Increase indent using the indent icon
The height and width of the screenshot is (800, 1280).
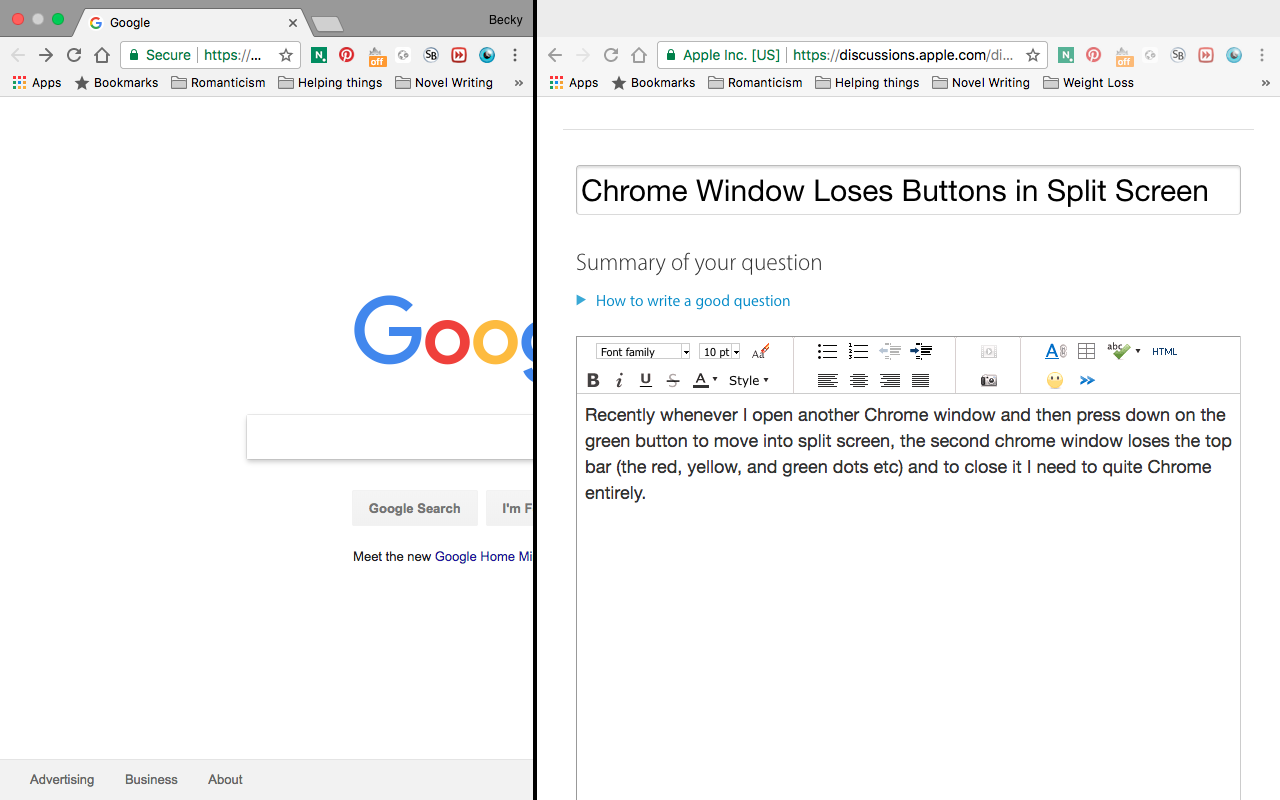[x=921, y=351]
